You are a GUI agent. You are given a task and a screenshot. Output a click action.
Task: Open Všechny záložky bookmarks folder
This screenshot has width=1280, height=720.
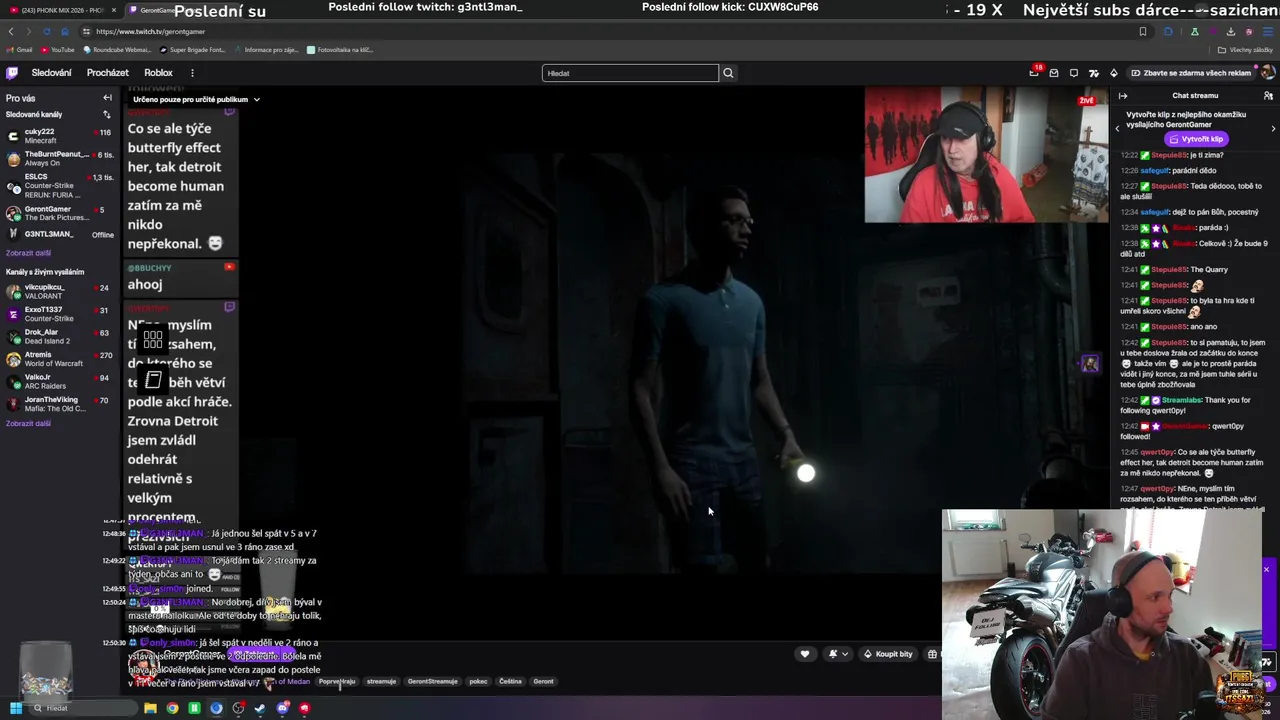[x=1245, y=50]
